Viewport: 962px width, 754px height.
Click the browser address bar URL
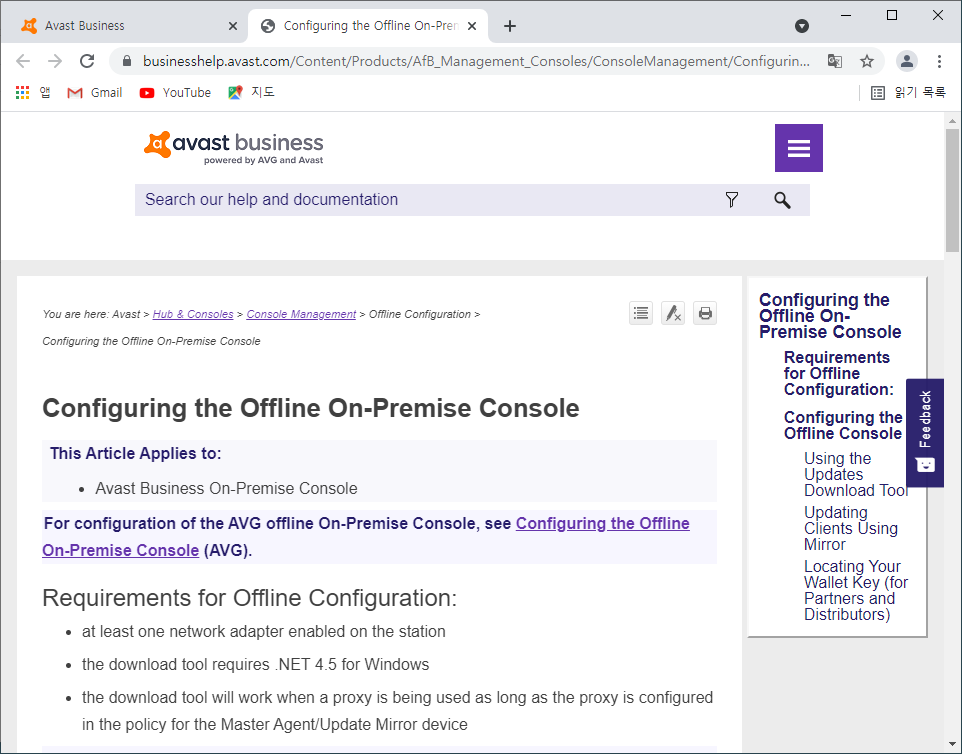click(476, 61)
